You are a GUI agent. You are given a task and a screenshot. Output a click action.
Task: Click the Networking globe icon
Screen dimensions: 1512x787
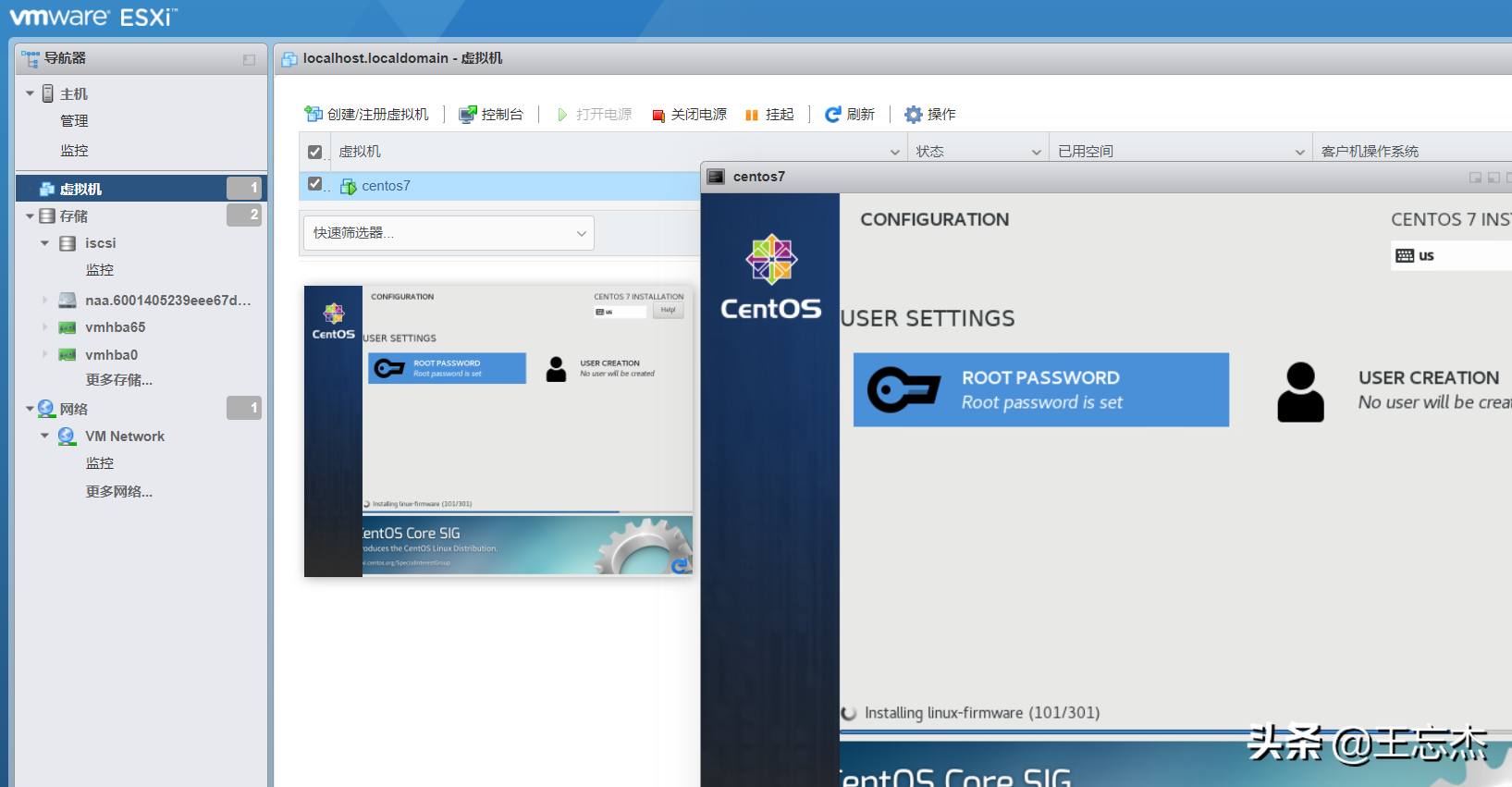pos(46,409)
